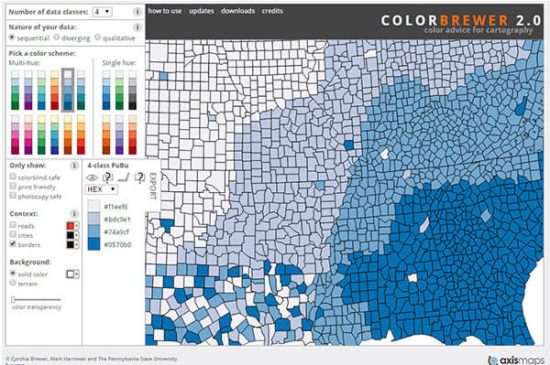Viewport: 550px width, 365px height.
Task: Pick the selected purple-blue PuBu multi-hue ramp
Action: pos(68,90)
